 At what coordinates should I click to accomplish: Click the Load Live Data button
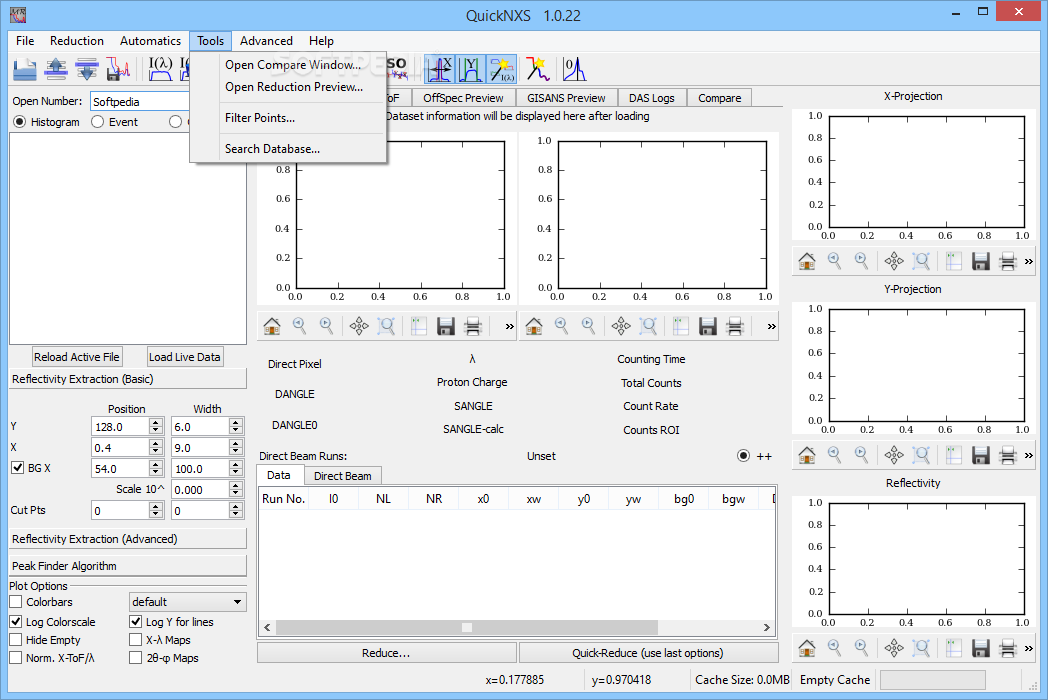tap(184, 357)
